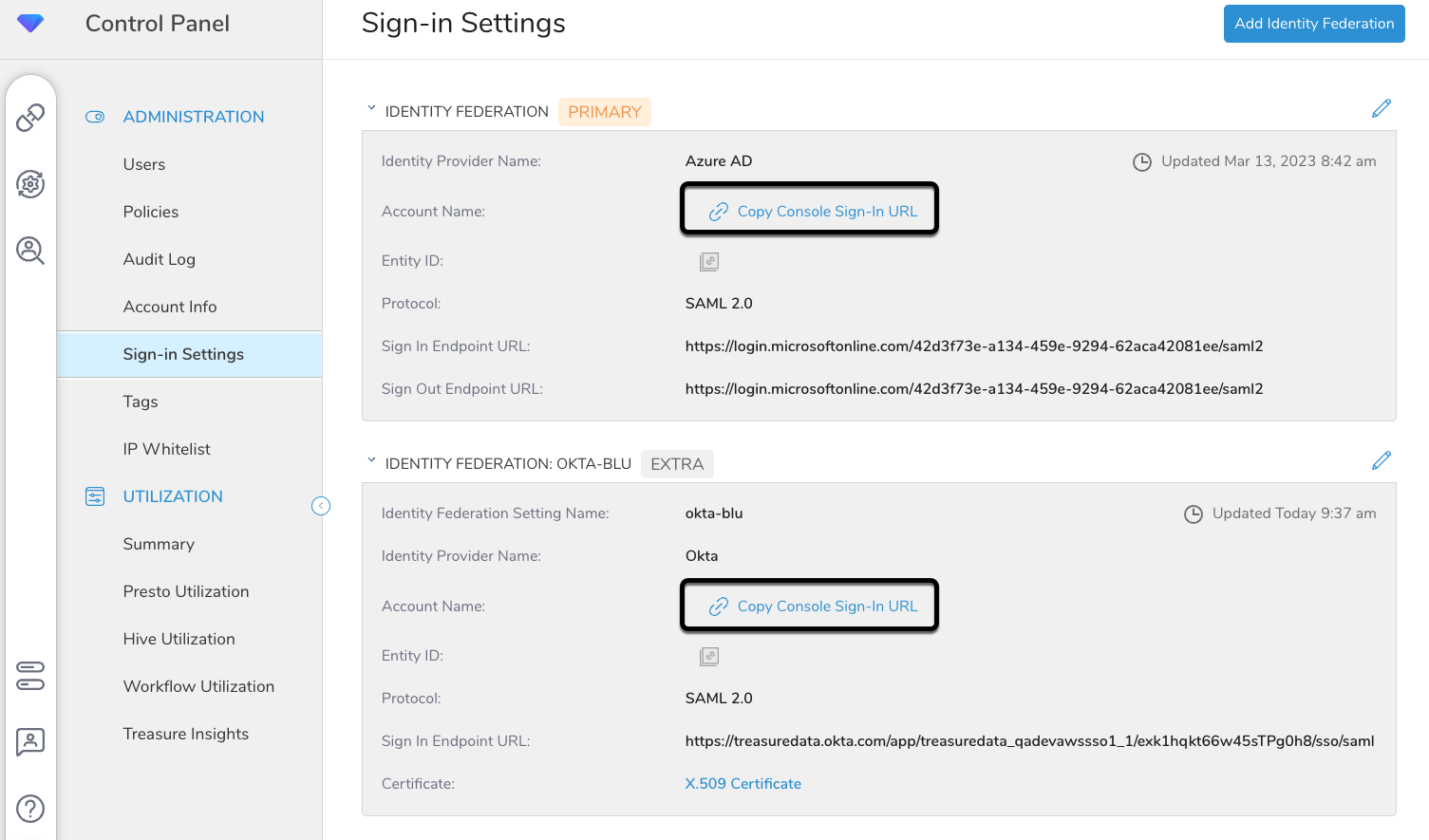Screen dimensions: 1429x840
Task: Click the integrations link icon in left rail
Action: click(x=30, y=118)
